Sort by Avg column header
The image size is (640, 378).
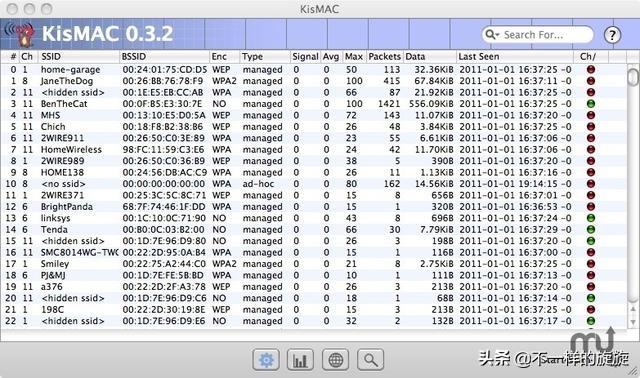coord(331,56)
